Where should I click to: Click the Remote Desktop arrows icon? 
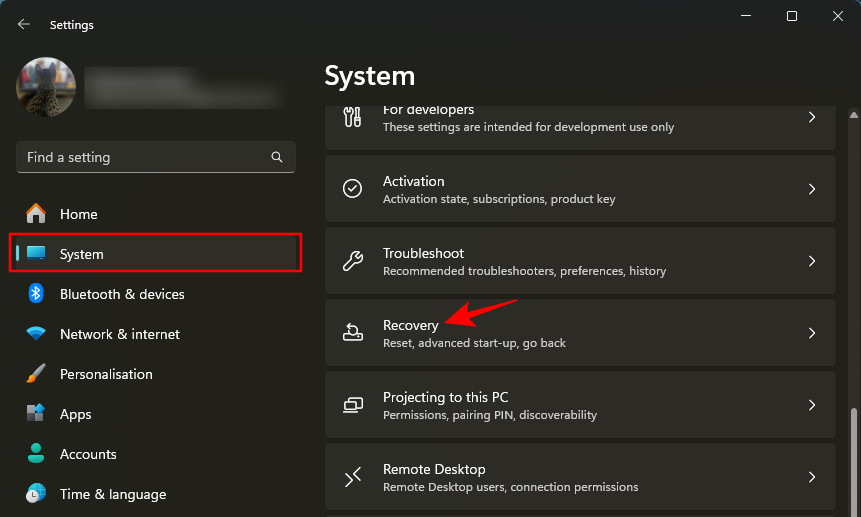click(x=353, y=476)
